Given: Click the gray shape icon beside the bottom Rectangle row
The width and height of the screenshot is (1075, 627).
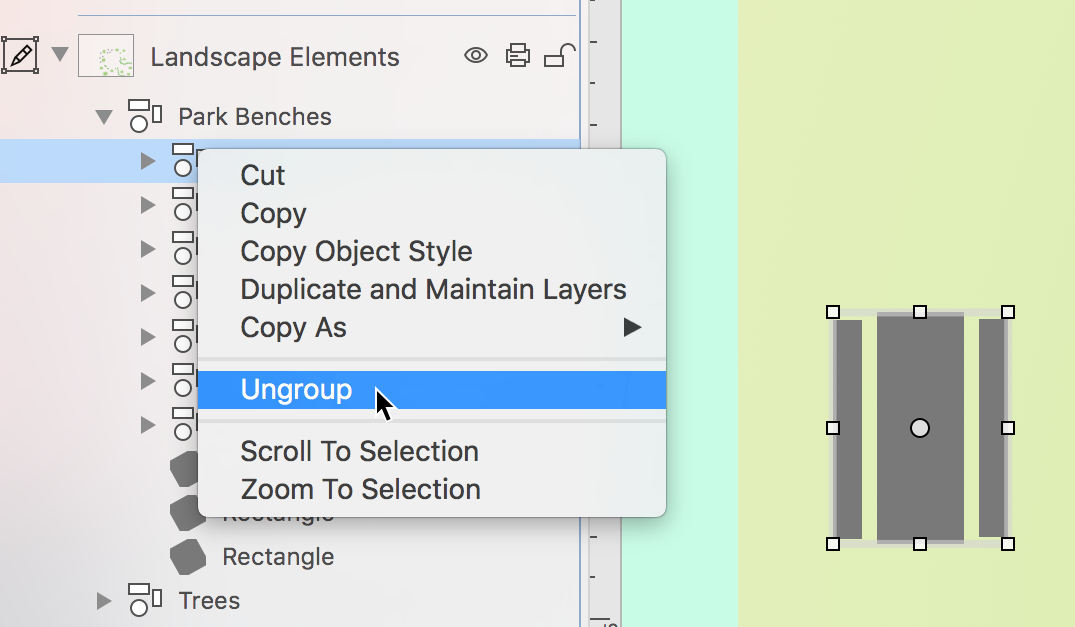Looking at the screenshot, I should pyautogui.click(x=188, y=556).
